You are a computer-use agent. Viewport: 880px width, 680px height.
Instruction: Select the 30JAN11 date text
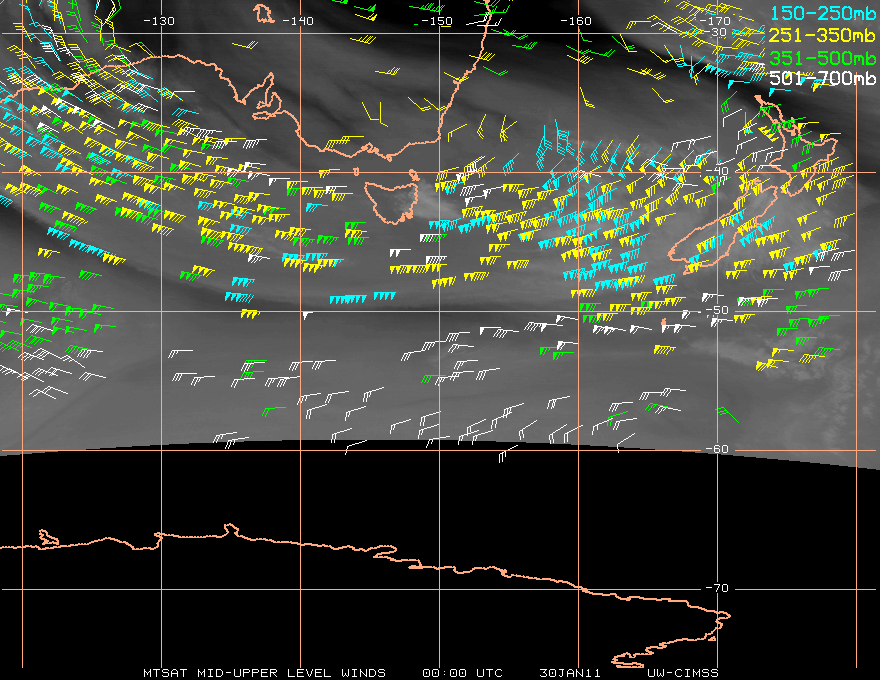point(567,672)
